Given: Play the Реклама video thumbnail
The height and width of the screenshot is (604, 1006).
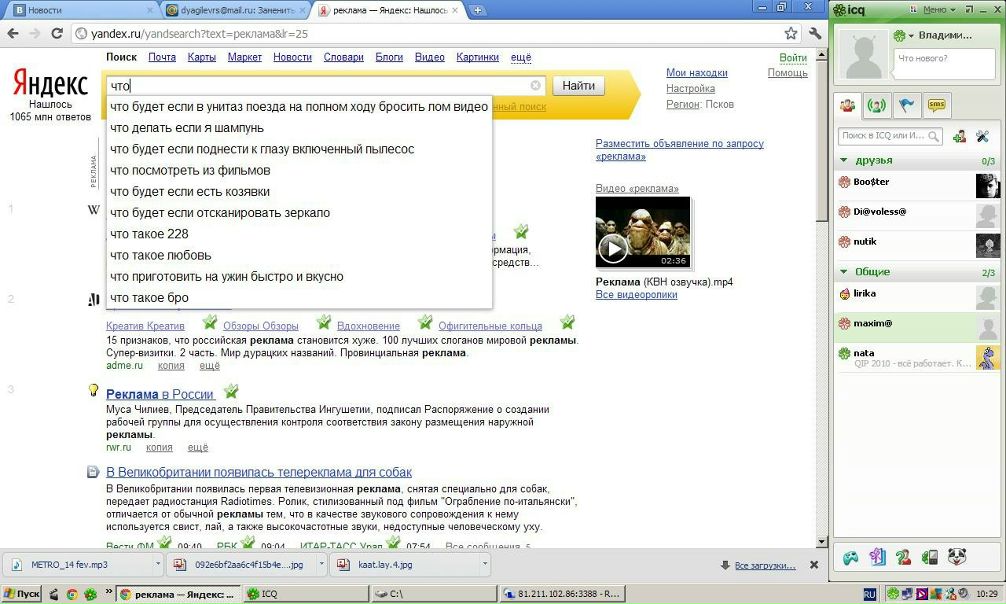Looking at the screenshot, I should pyautogui.click(x=612, y=246).
